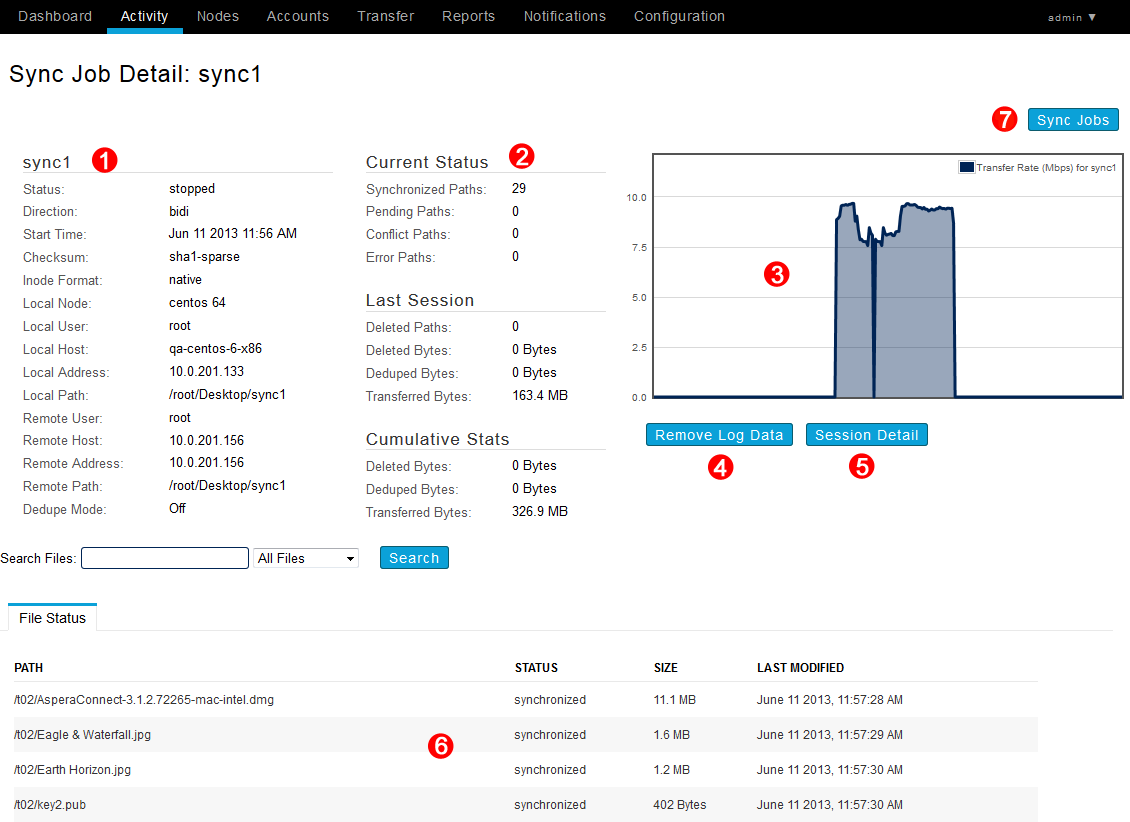1130x822 pixels.
Task: Select the /t02/Earth Horizon.jpg file path
Action: 73,769
